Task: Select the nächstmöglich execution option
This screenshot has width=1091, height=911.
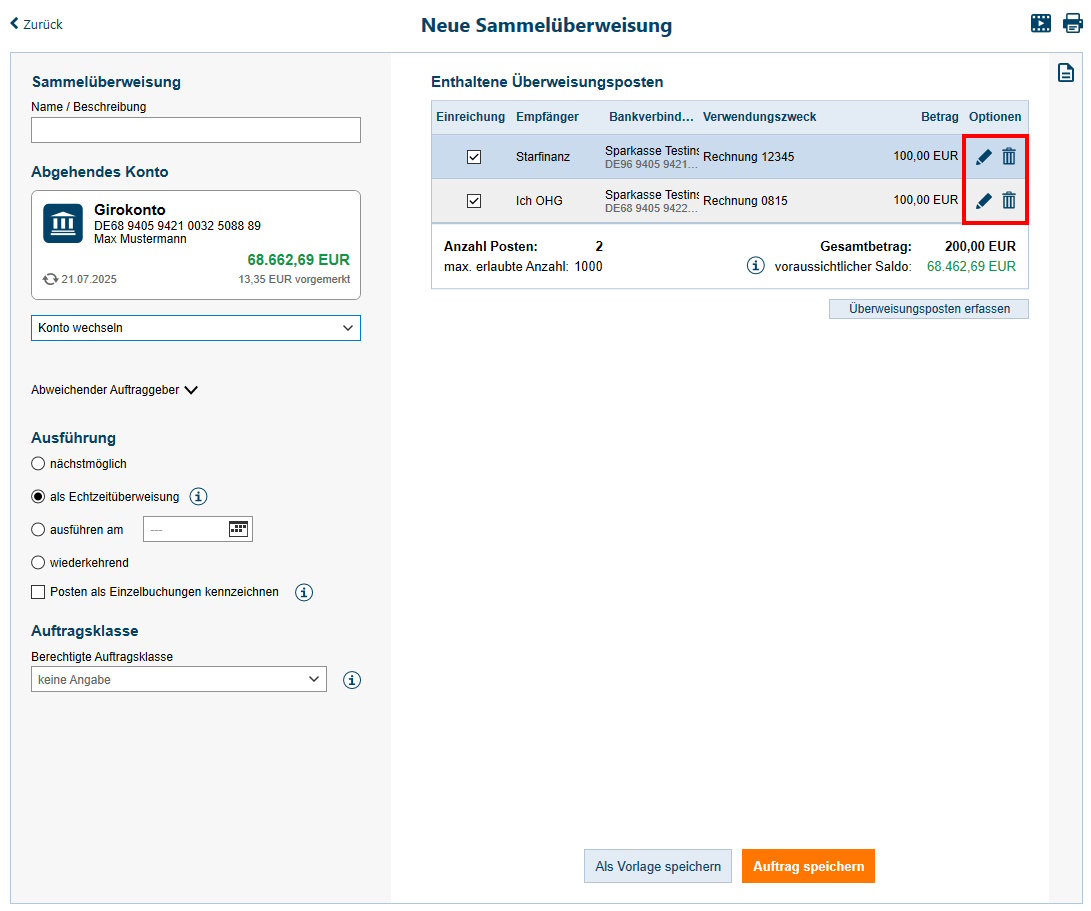Action: (x=39, y=464)
